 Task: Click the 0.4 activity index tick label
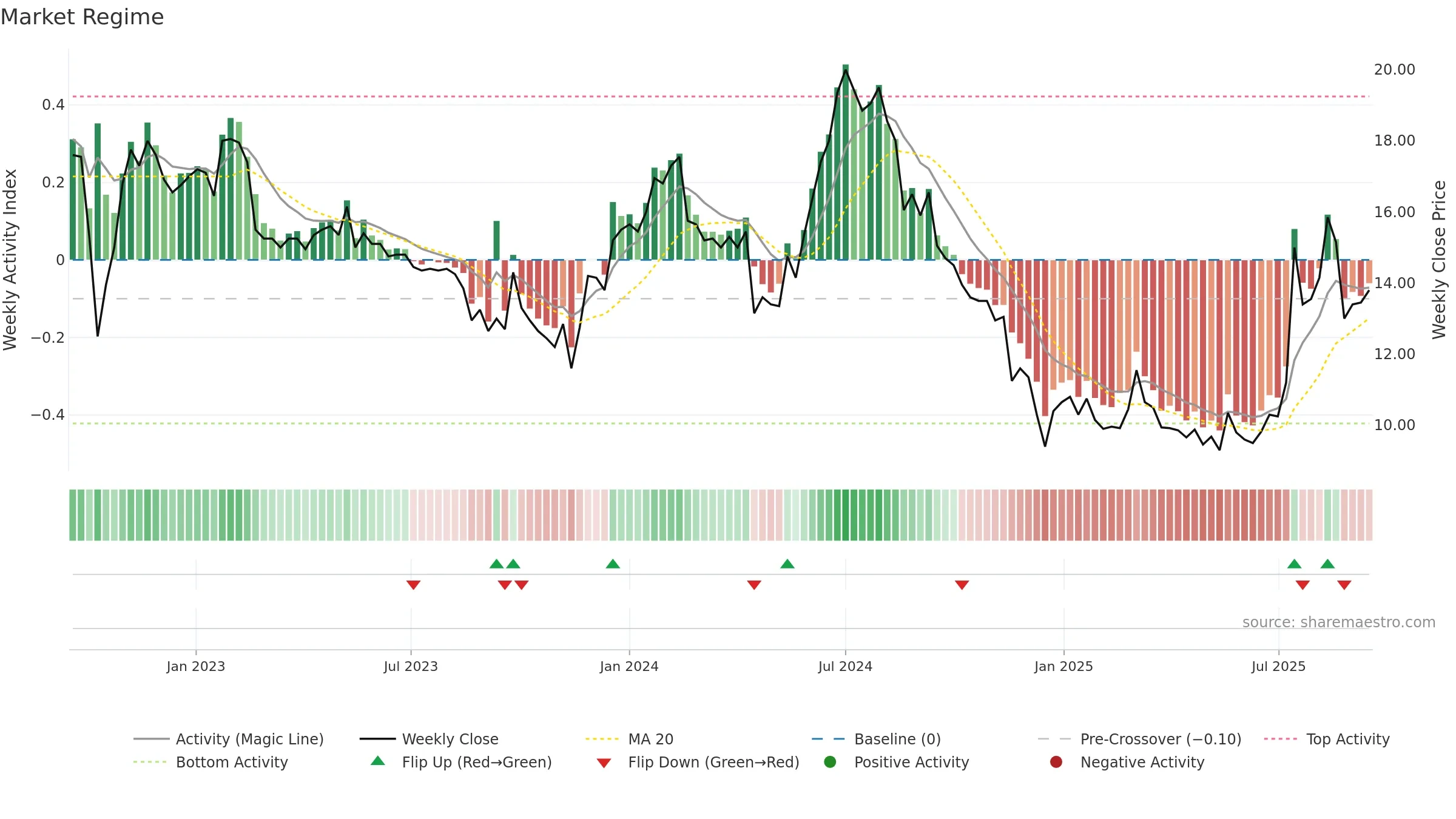[53, 105]
